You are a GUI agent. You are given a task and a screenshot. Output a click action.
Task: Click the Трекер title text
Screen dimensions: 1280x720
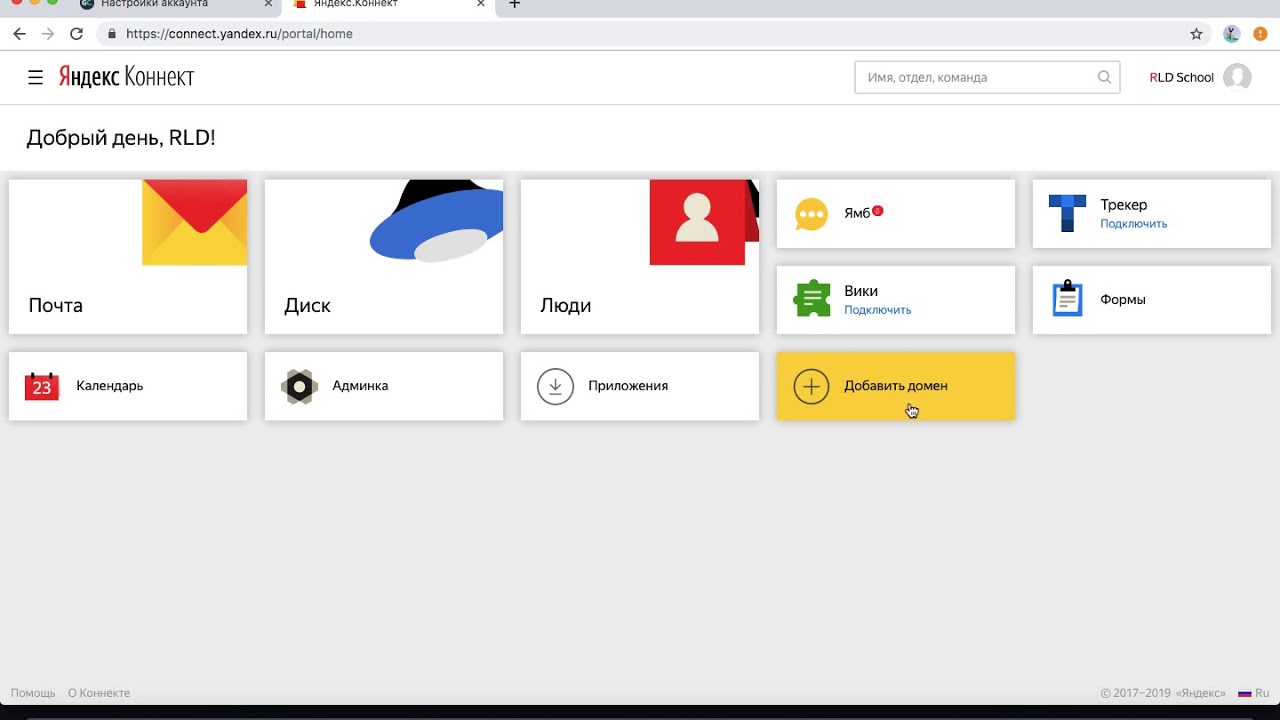pyautogui.click(x=1124, y=205)
